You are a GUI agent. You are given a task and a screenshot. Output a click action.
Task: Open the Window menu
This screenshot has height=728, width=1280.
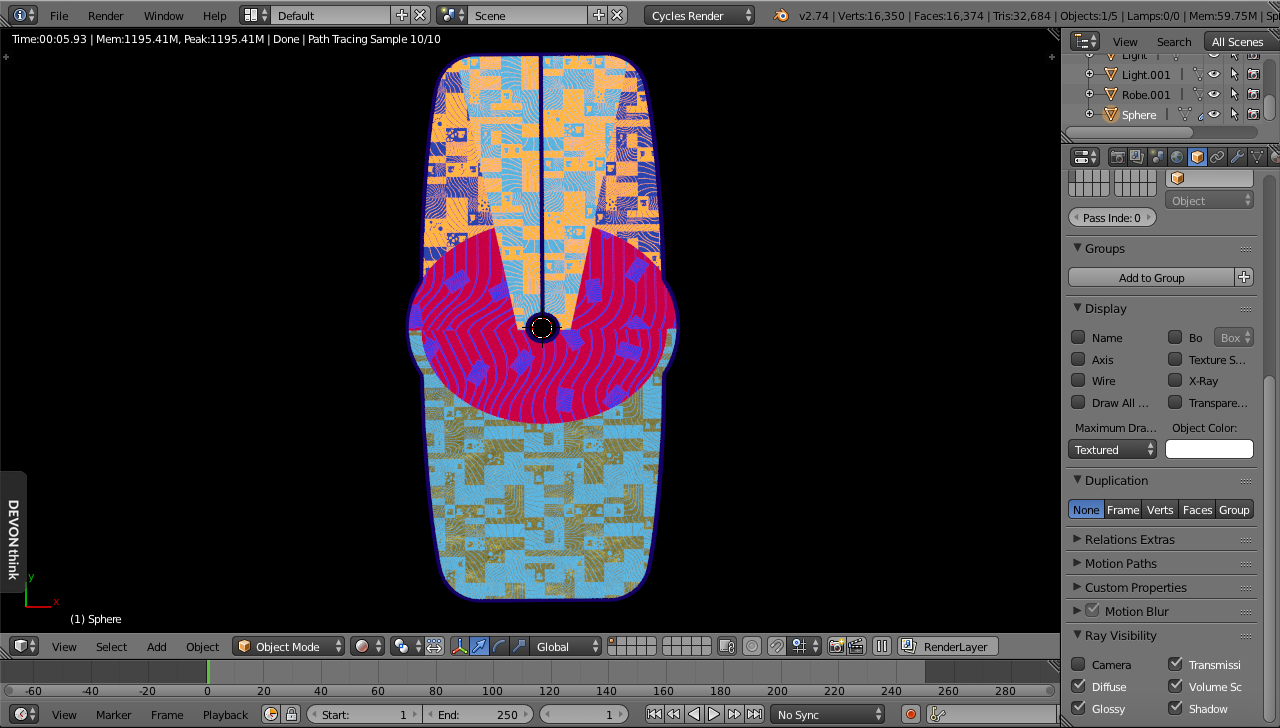coord(163,15)
